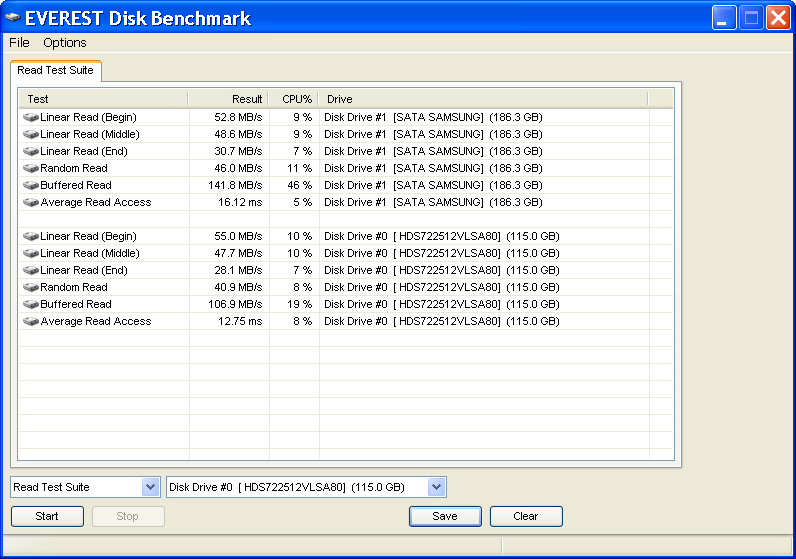Image resolution: width=796 pixels, height=559 pixels.
Task: Click the EVEREST title bar drive icon
Action: click(13, 18)
